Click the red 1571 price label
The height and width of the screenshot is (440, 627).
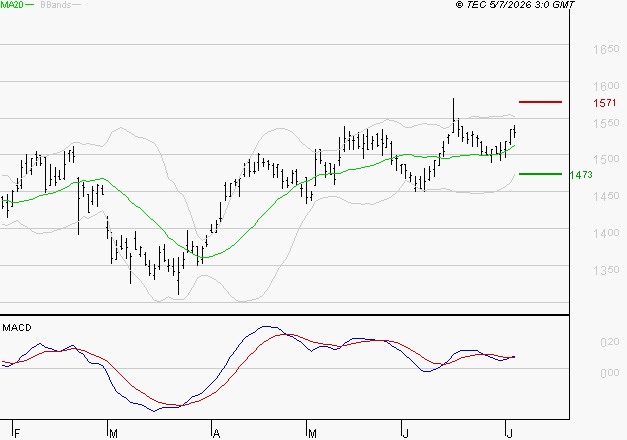coord(605,103)
